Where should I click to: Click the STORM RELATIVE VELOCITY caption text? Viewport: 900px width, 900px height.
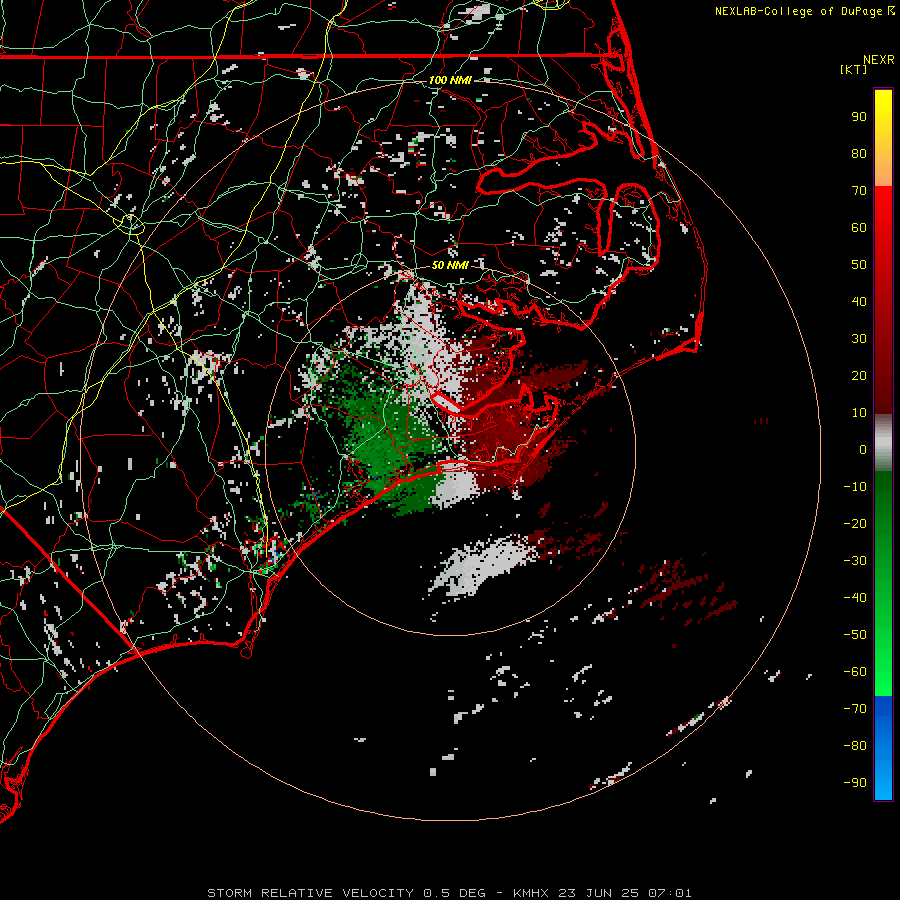point(310,893)
